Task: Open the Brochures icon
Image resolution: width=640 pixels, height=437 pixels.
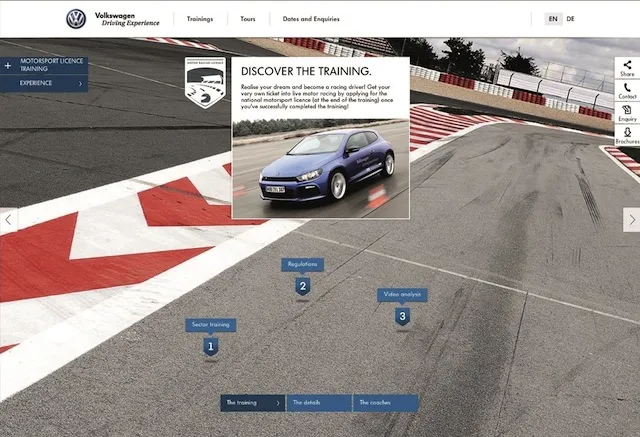Action: (627, 136)
